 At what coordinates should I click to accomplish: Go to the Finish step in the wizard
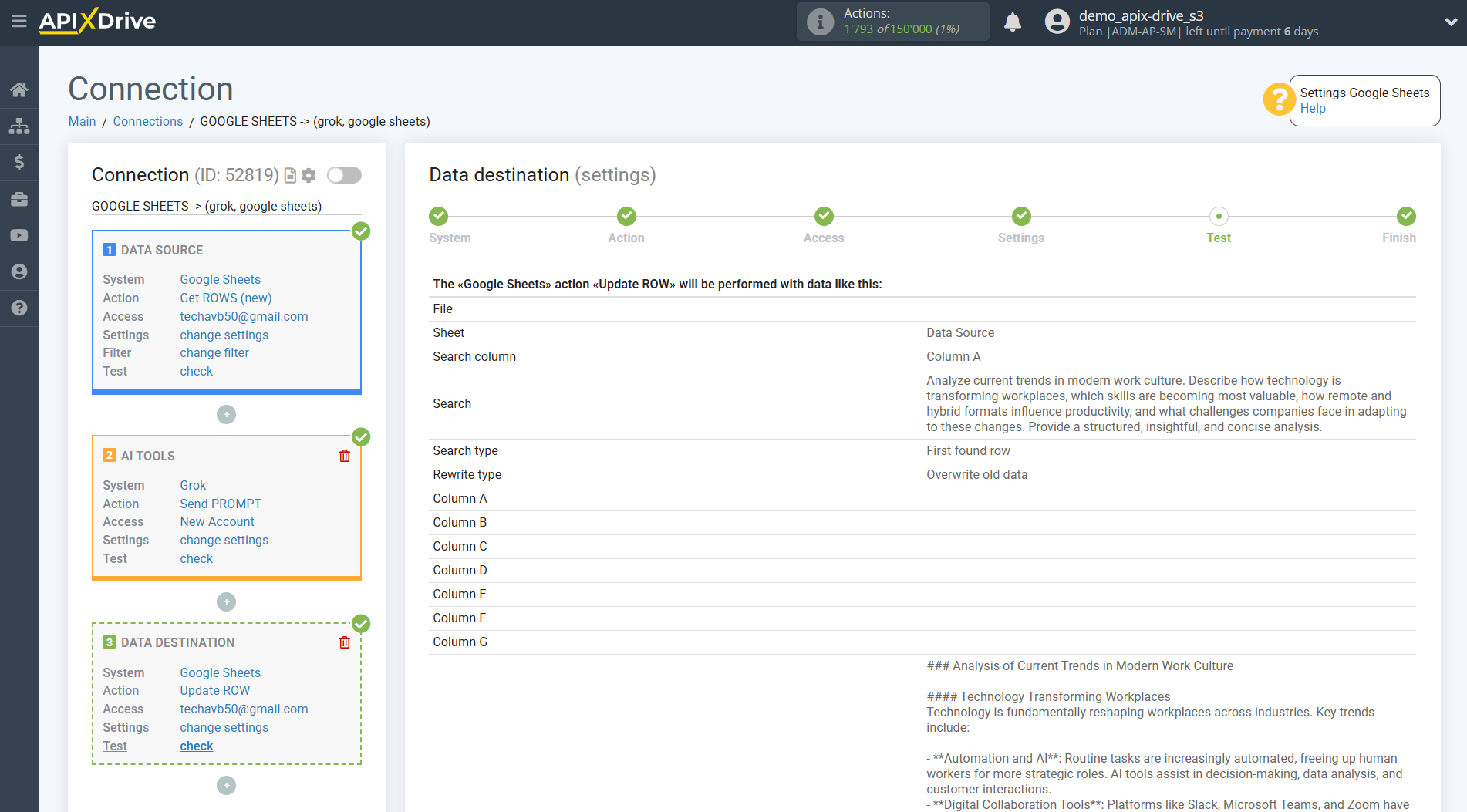(1405, 217)
